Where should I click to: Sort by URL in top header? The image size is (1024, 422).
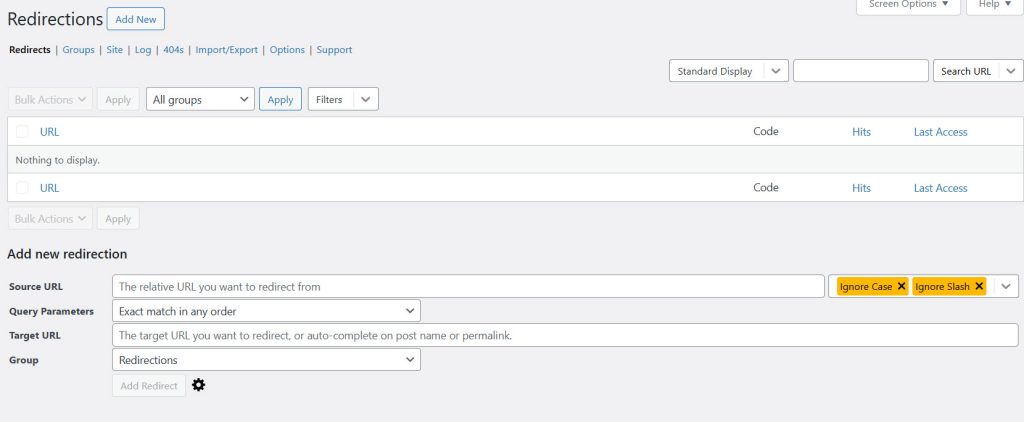tap(50, 131)
